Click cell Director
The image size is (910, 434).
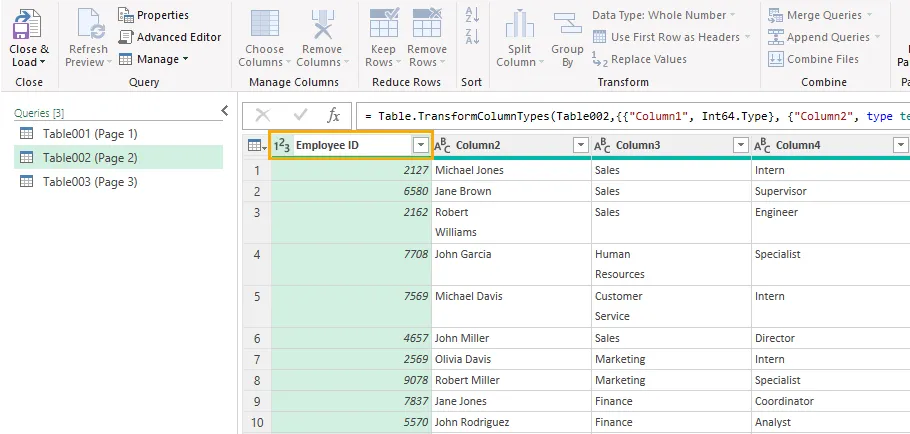click(x=831, y=338)
